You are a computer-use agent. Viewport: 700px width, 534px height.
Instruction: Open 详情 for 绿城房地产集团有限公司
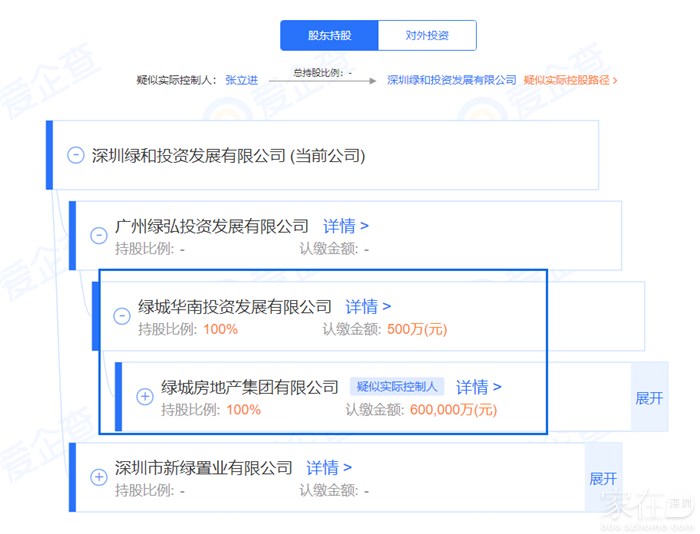click(x=479, y=387)
